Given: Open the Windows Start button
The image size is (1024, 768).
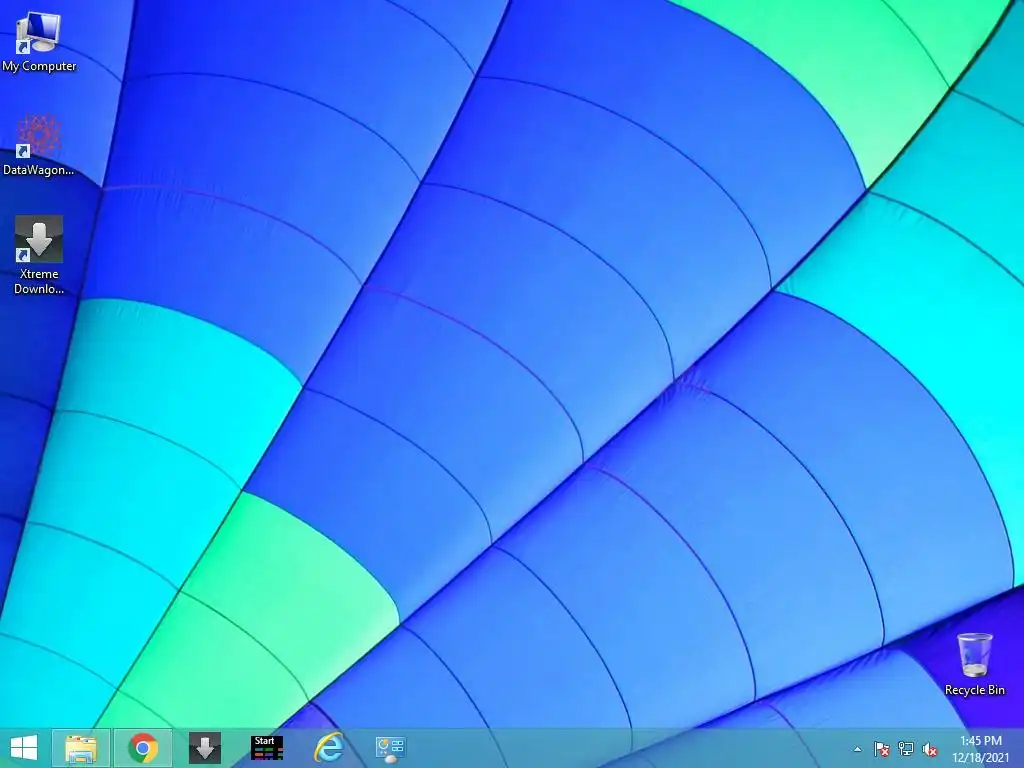Looking at the screenshot, I should [x=24, y=748].
